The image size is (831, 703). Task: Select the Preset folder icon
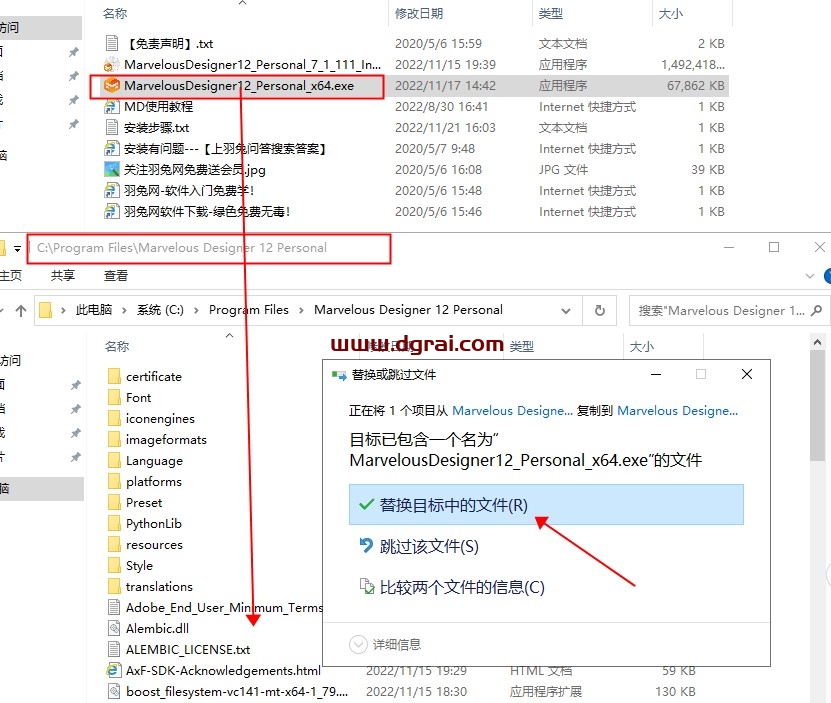tap(114, 503)
